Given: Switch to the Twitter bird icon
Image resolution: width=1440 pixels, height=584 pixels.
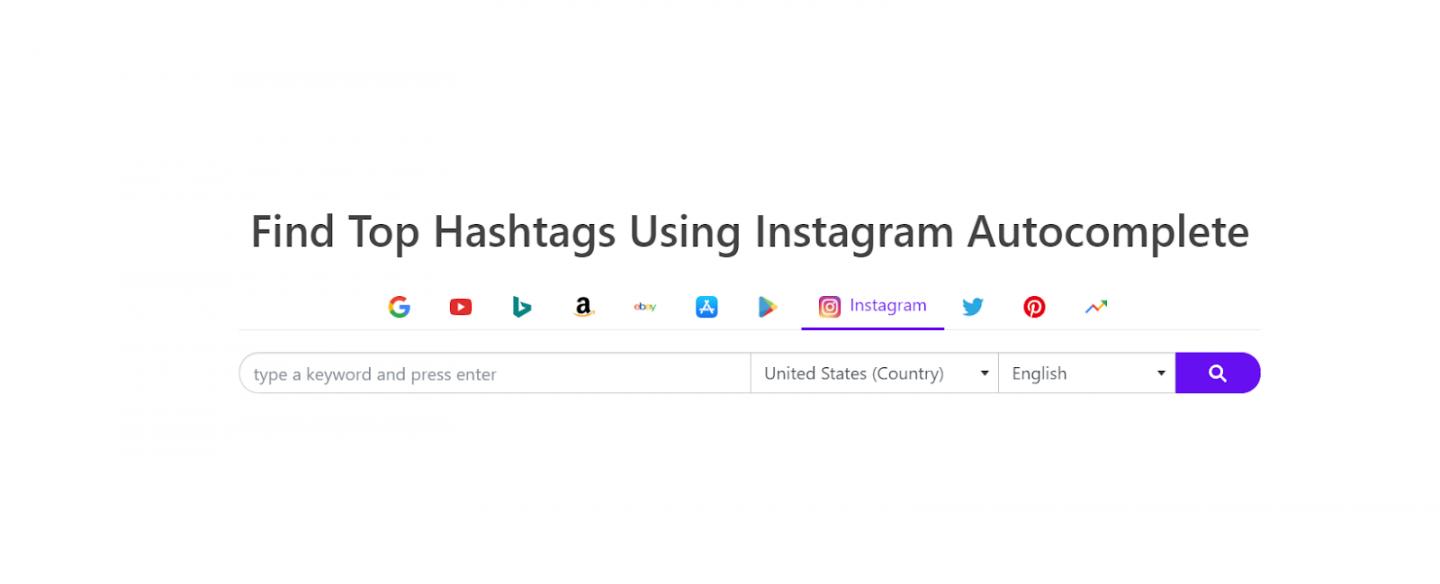Looking at the screenshot, I should pos(972,307).
